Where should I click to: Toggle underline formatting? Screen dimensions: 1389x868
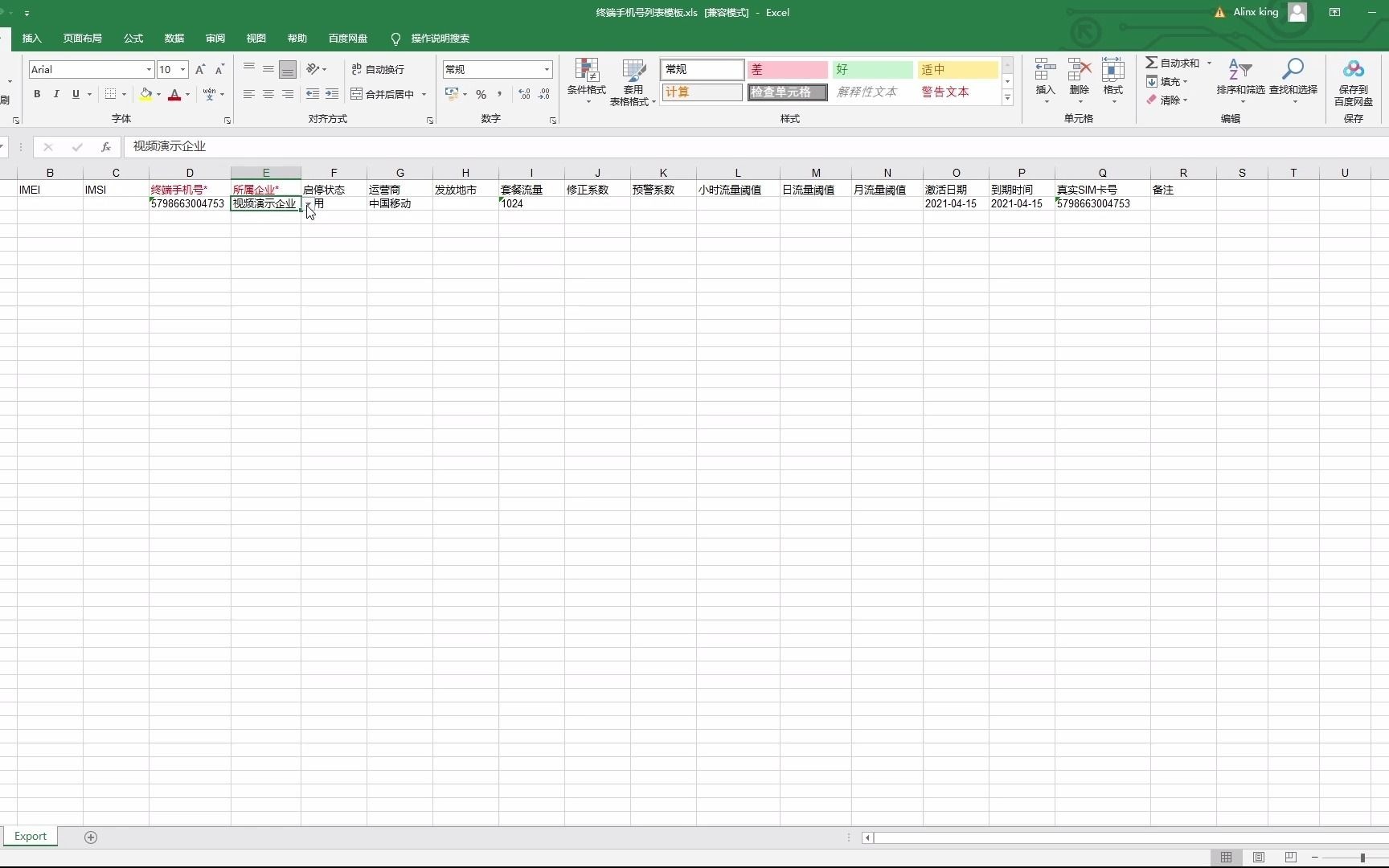76,94
